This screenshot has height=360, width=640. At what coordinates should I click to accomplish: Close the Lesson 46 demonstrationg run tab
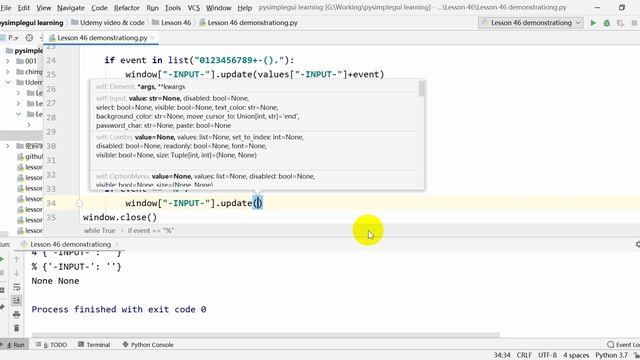[117, 244]
